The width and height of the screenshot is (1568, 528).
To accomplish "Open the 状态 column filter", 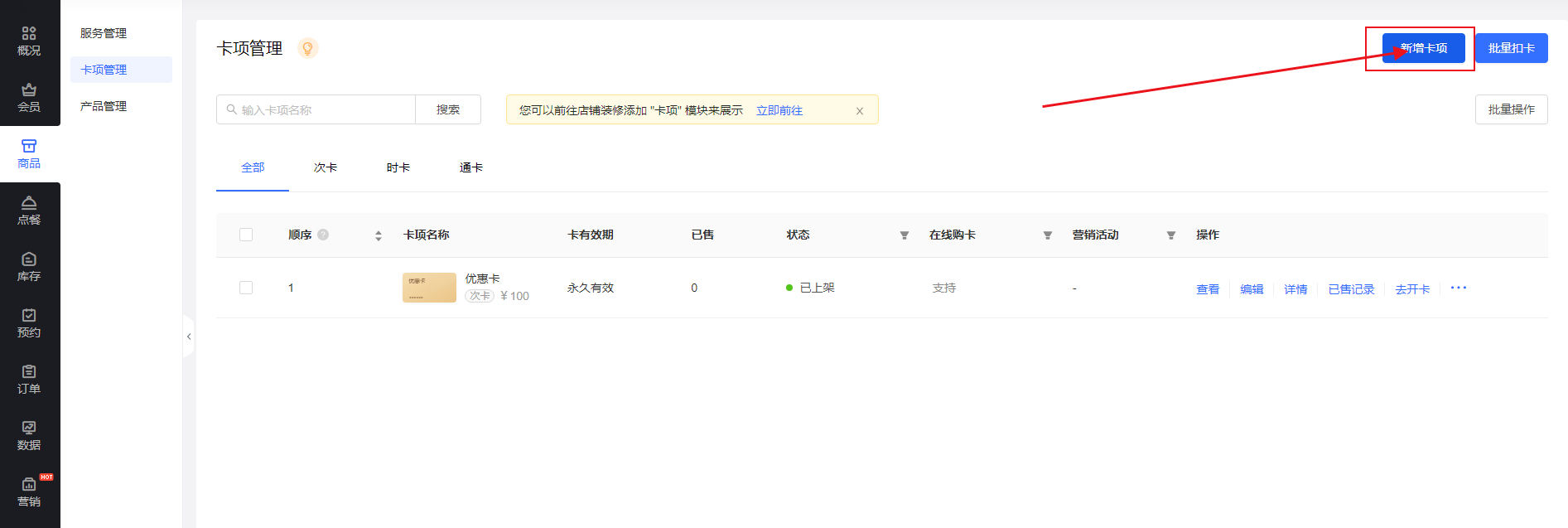I will (x=905, y=235).
